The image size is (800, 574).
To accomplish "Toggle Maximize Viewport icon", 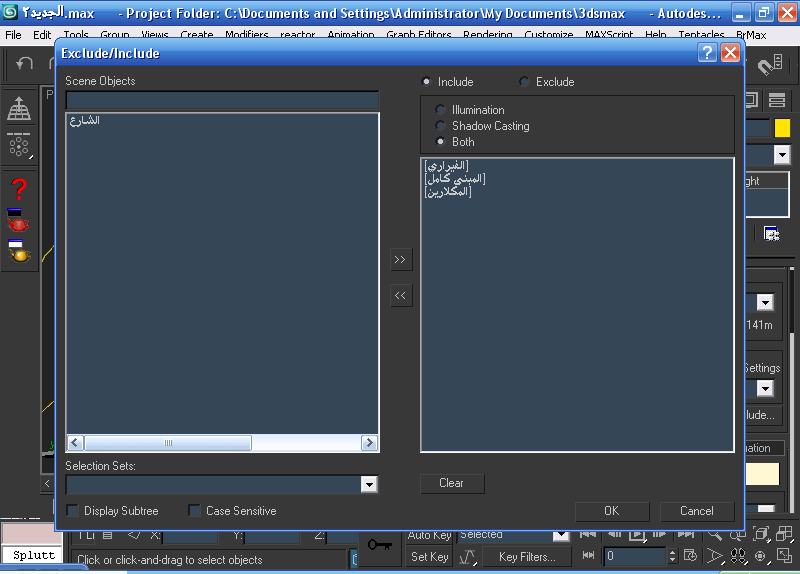I will pos(784,555).
